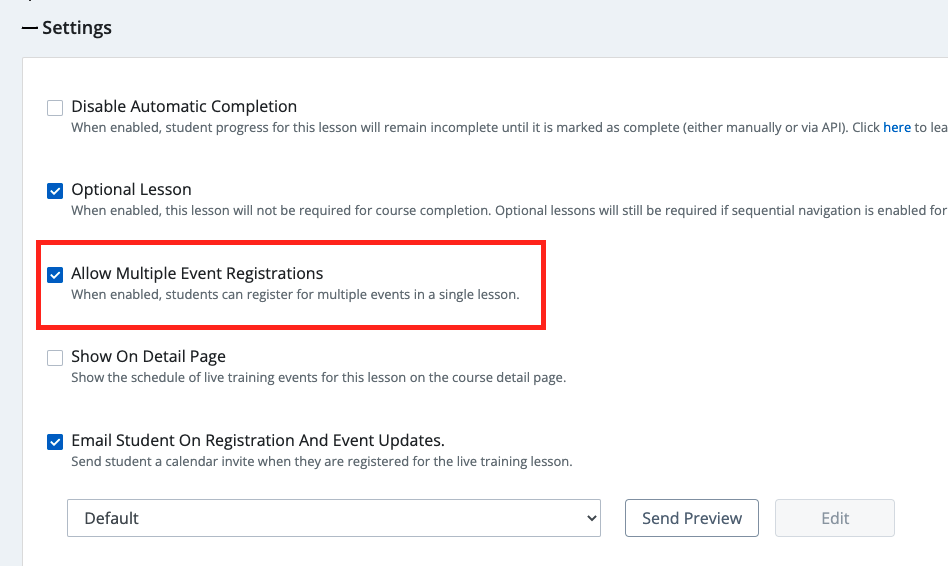Tick the Show On Detail Page checkbox
The width and height of the screenshot is (948, 566).
(55, 357)
